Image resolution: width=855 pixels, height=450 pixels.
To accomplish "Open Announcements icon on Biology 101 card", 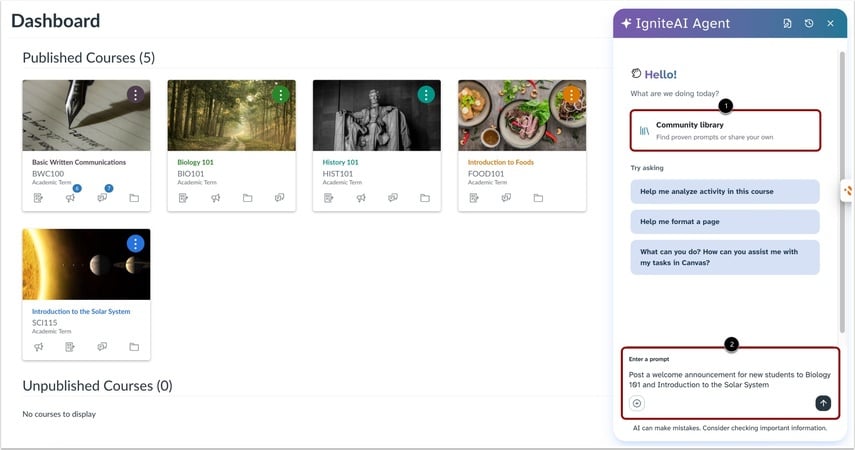I will [215, 198].
